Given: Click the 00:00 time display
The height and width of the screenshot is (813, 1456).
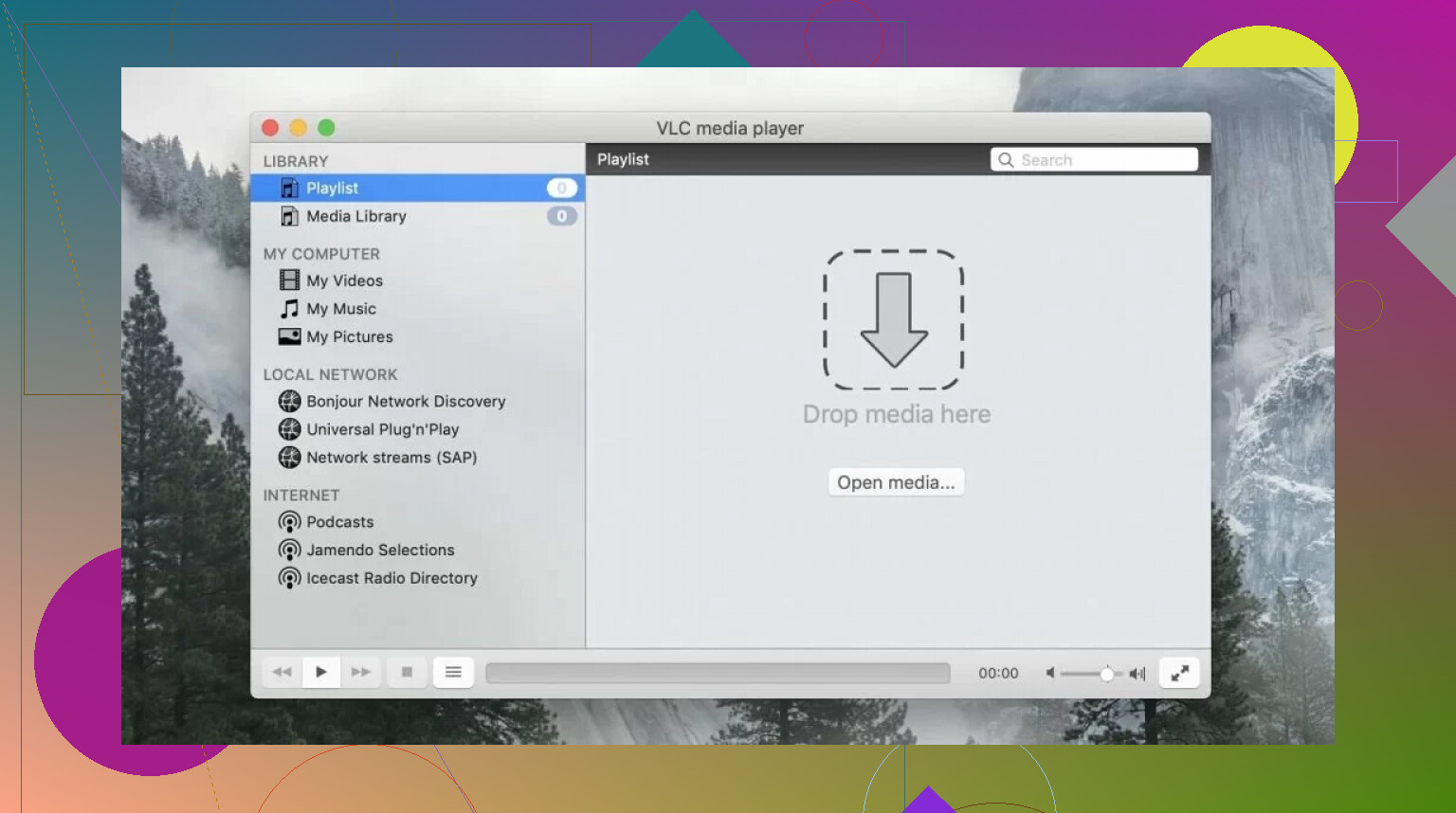Looking at the screenshot, I should 998,673.
